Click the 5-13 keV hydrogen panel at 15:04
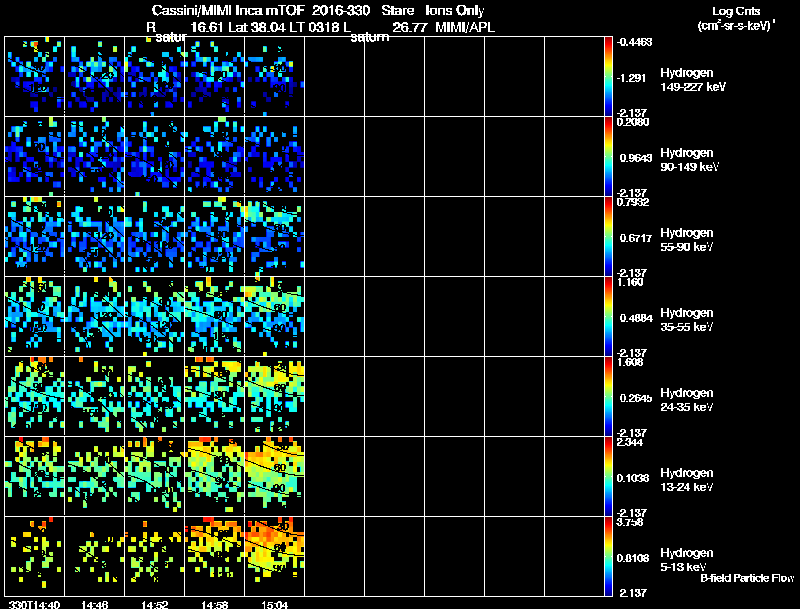The width and height of the screenshot is (800, 609). click(x=275, y=556)
